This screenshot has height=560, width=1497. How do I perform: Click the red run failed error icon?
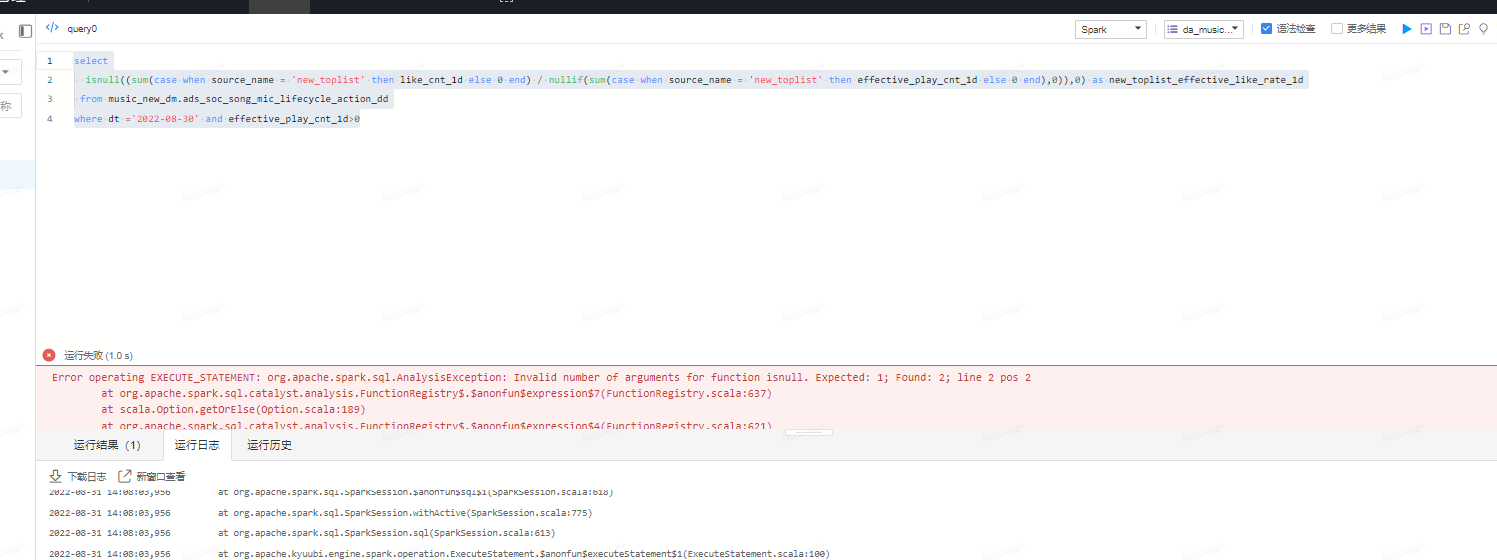49,355
